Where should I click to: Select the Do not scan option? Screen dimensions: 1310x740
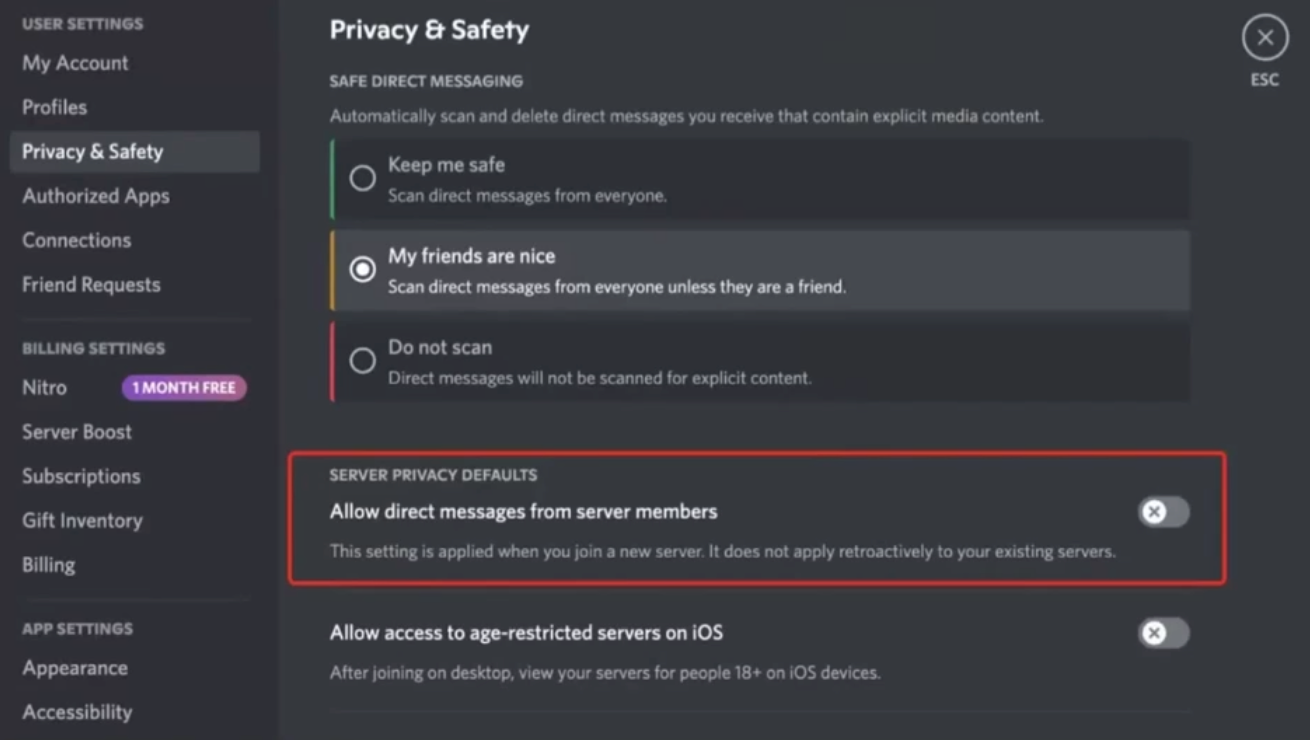point(362,361)
